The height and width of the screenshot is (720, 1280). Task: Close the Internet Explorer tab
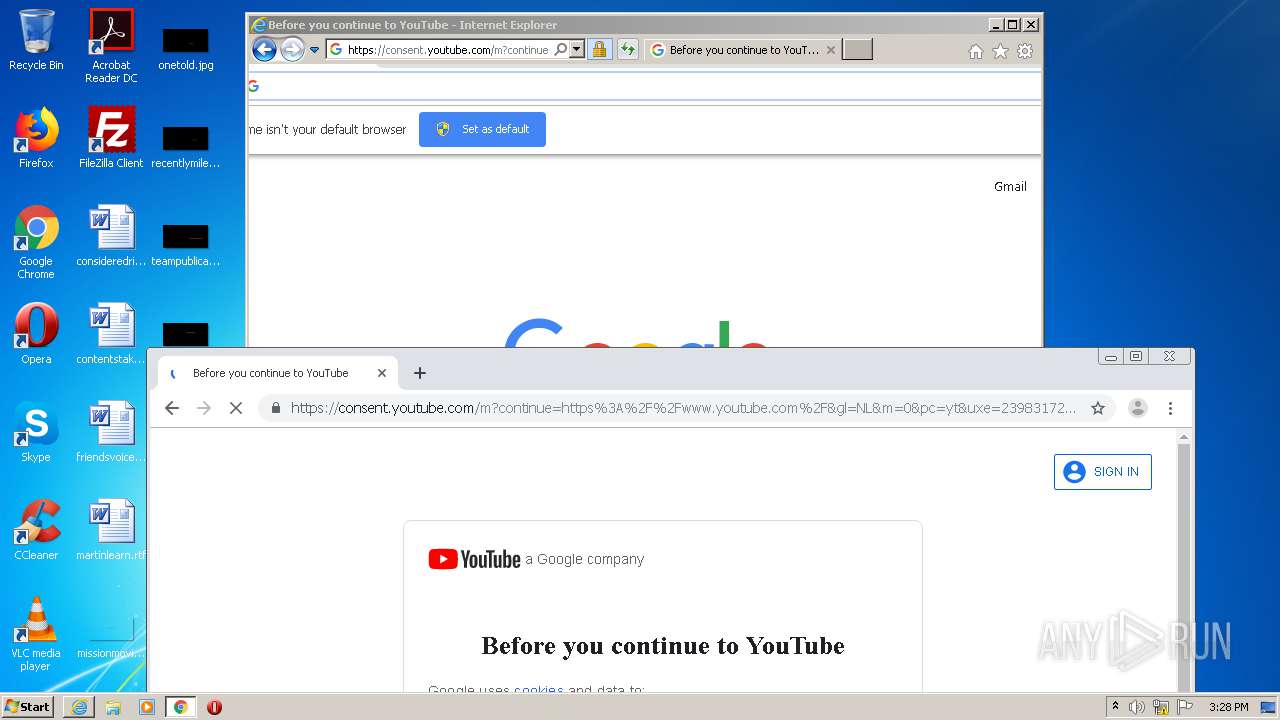pyautogui.click(x=830, y=50)
